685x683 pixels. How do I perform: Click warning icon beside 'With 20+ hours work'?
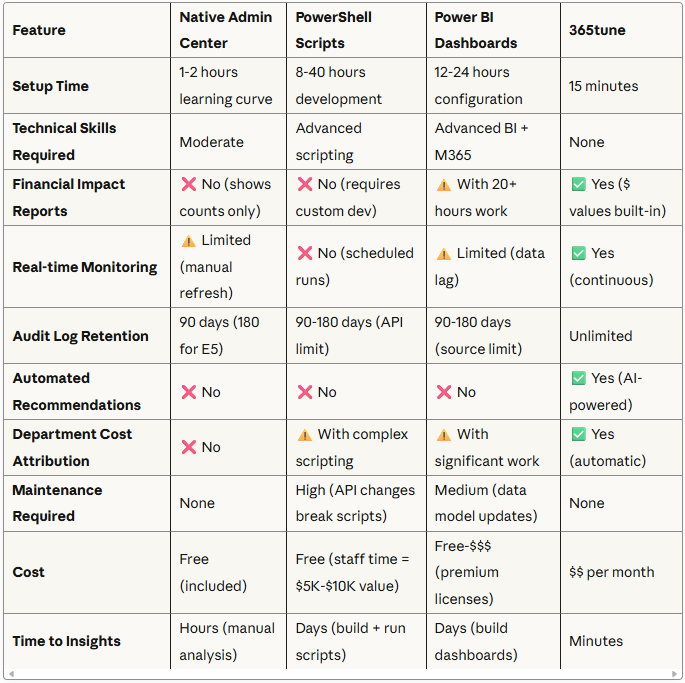tap(443, 185)
